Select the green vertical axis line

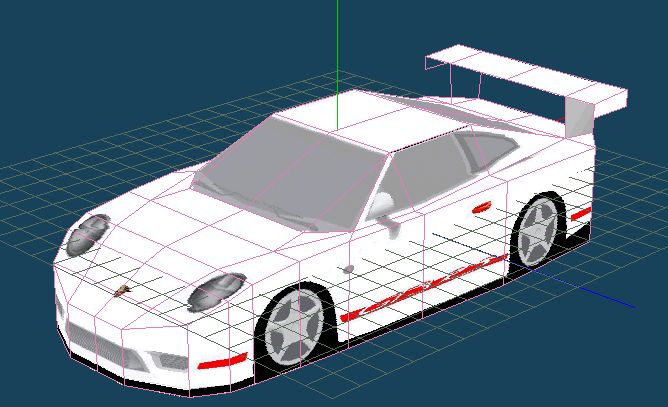point(337,65)
